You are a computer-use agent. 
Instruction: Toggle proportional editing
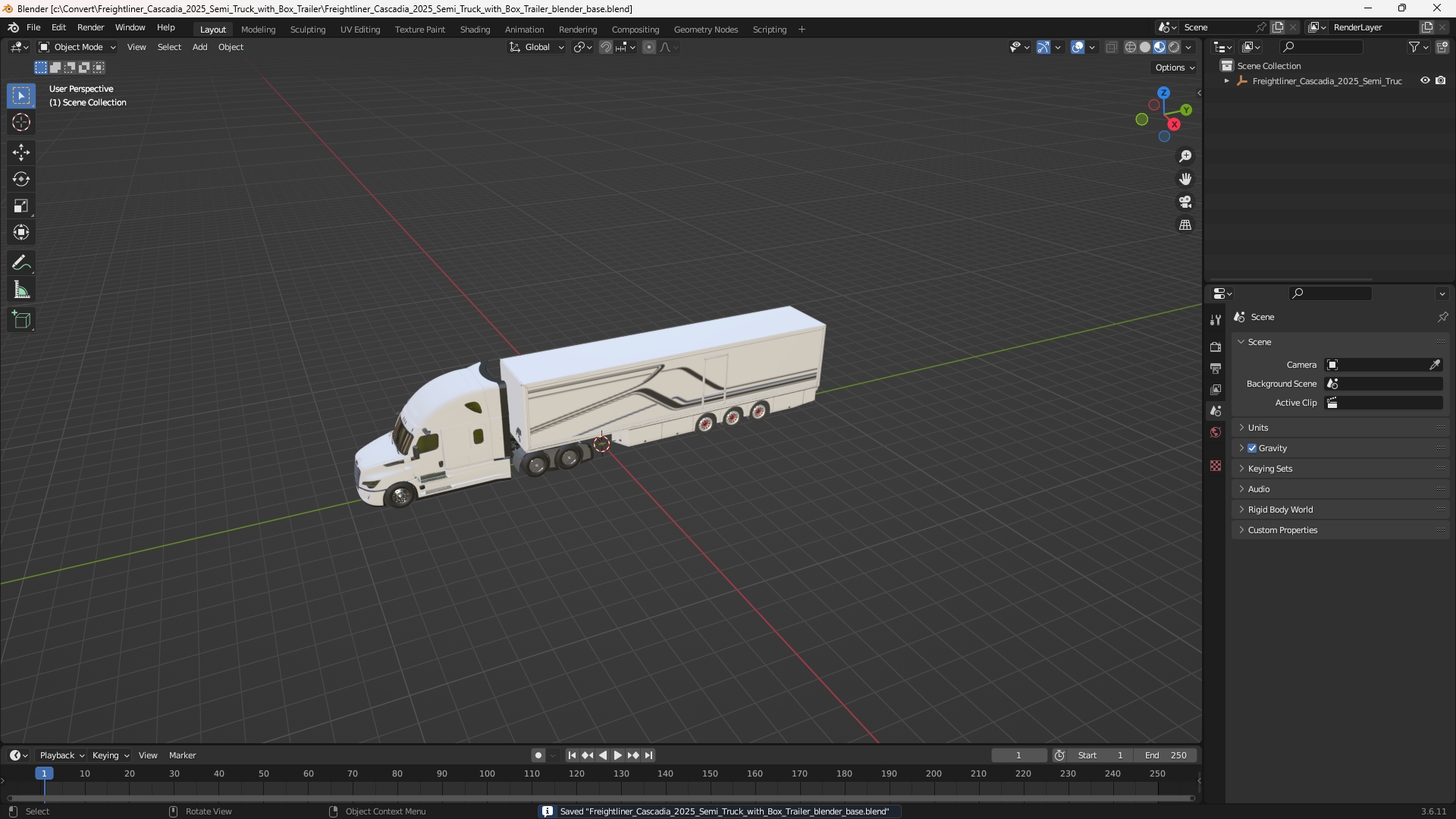click(x=649, y=47)
